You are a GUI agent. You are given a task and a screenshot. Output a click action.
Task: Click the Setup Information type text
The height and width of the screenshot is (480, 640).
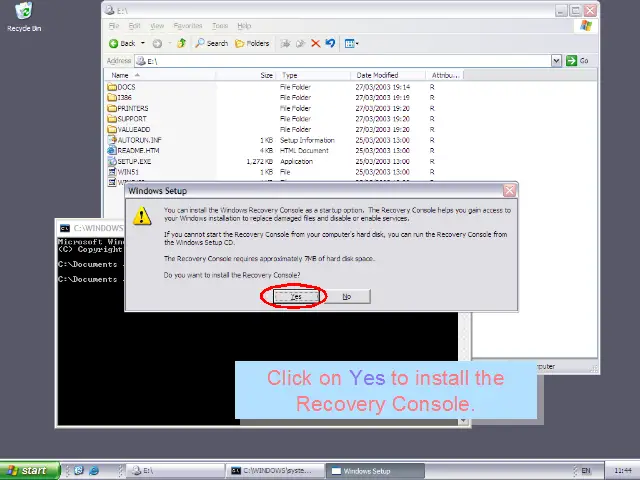pos(307,140)
